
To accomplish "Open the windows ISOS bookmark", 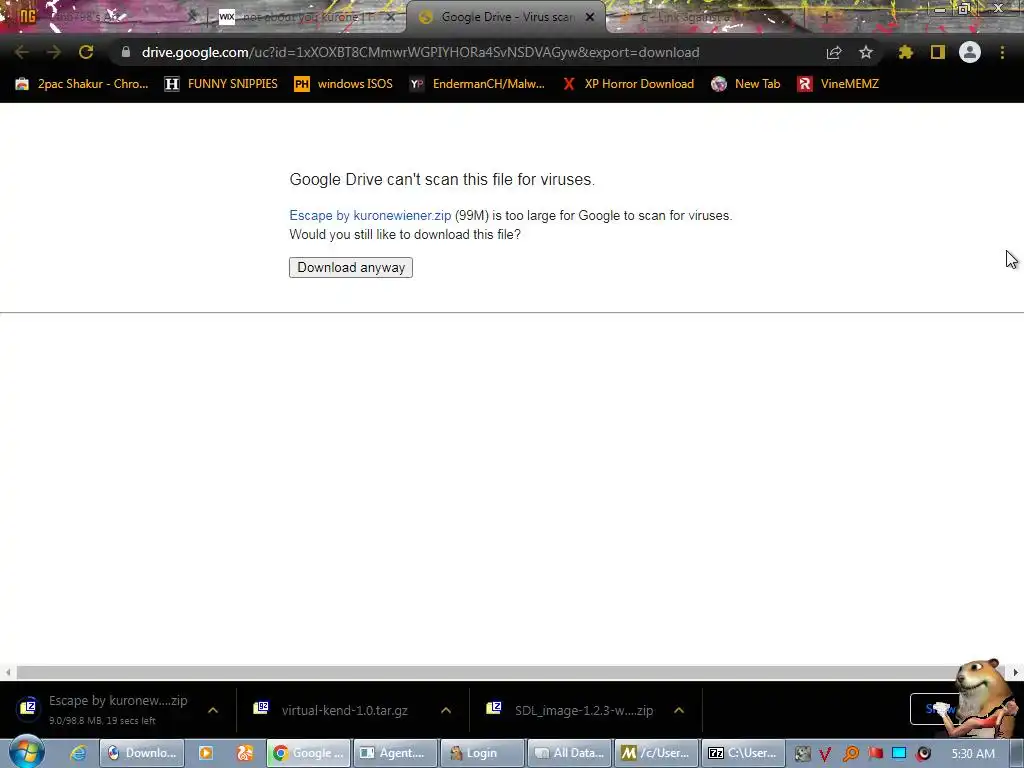I will tap(344, 84).
